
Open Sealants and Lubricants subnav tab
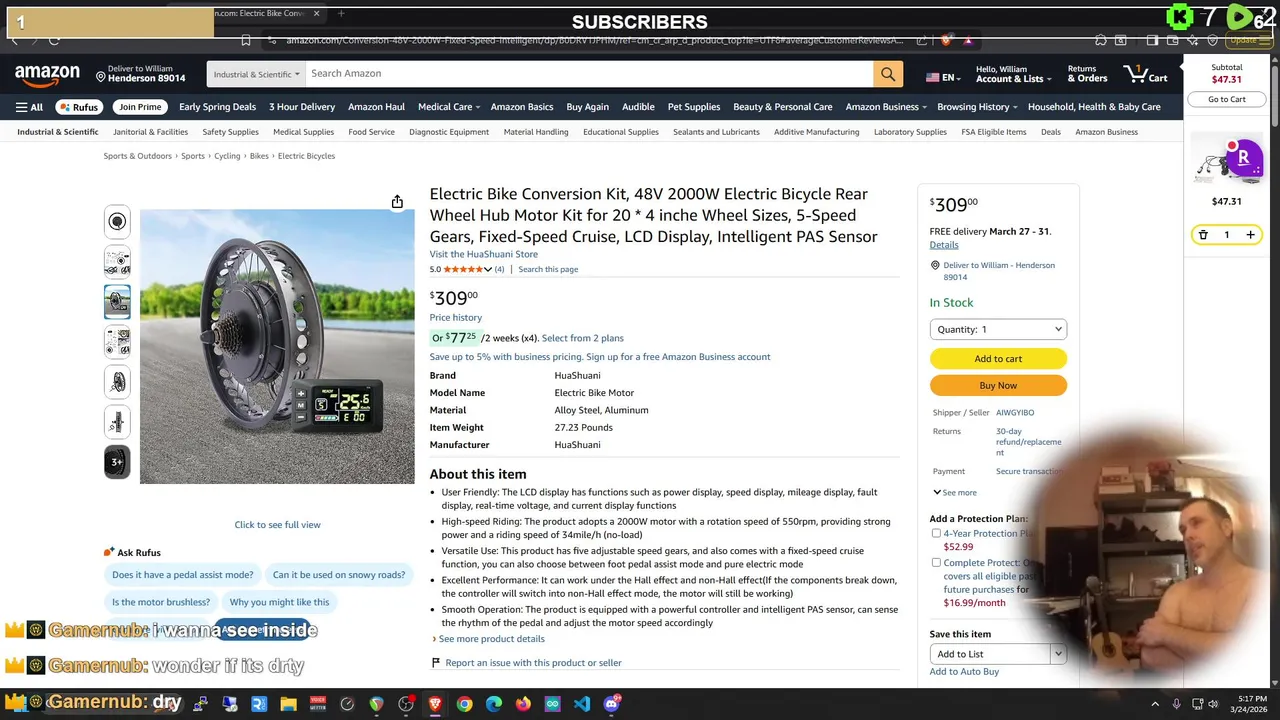click(716, 132)
